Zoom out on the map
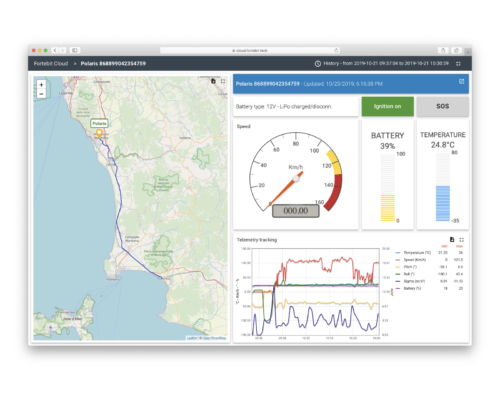This screenshot has width=500, height=401. coord(41,94)
